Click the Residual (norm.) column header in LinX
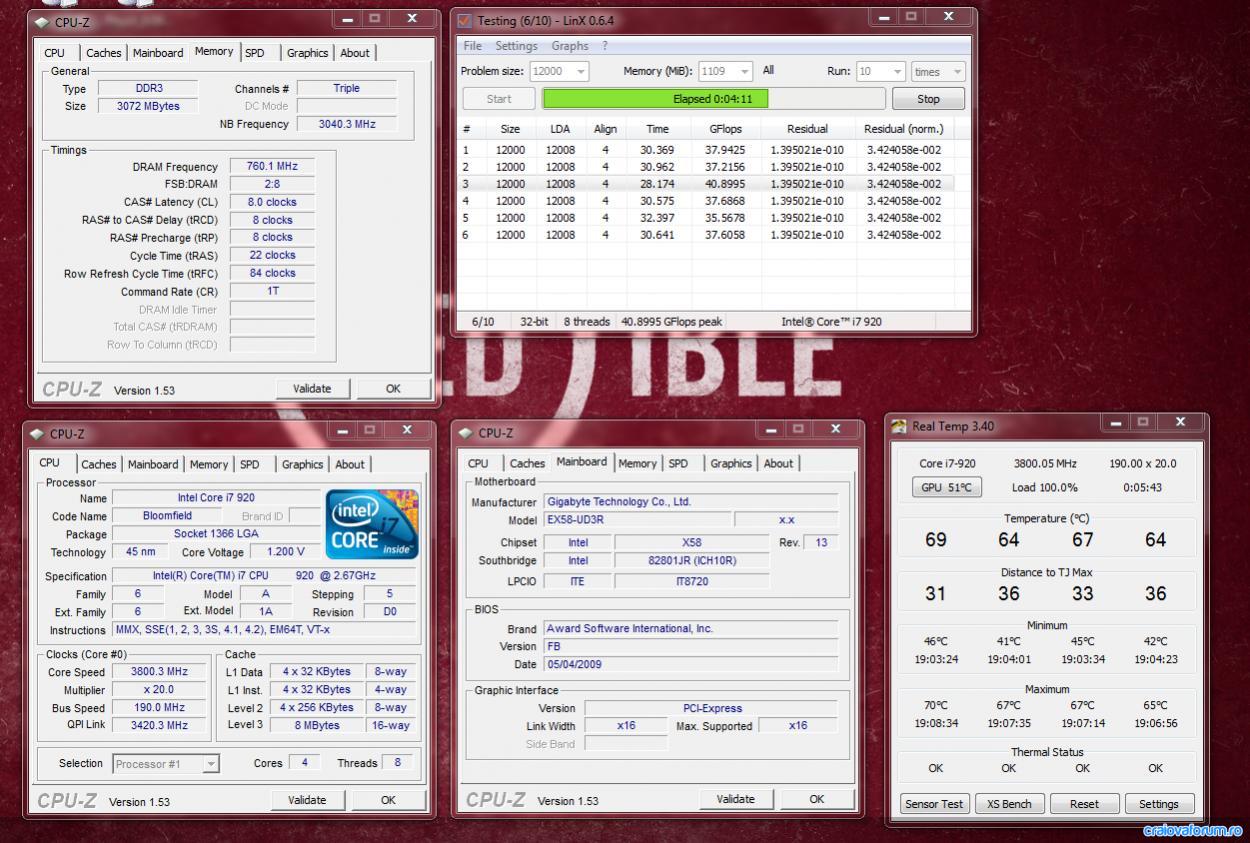Image resolution: width=1250 pixels, height=843 pixels. (904, 129)
